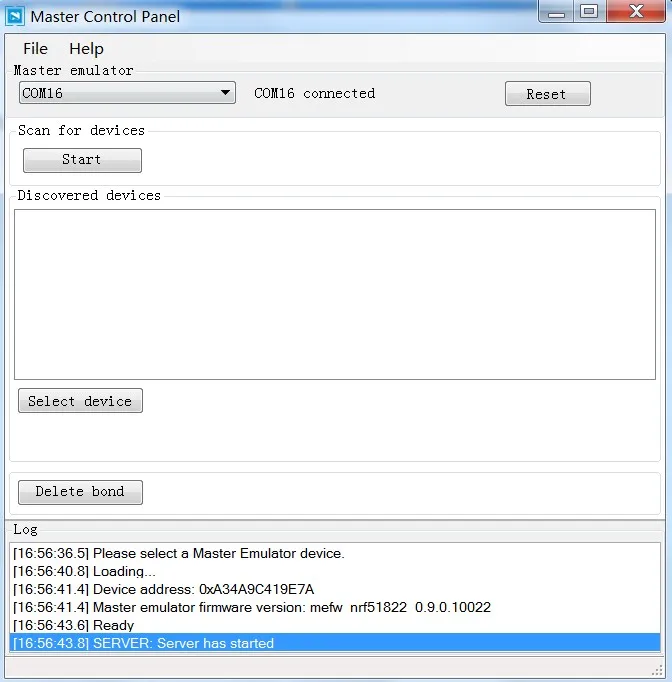672x682 pixels.
Task: Click the 'COM16 connected' status text
Action: click(x=314, y=93)
